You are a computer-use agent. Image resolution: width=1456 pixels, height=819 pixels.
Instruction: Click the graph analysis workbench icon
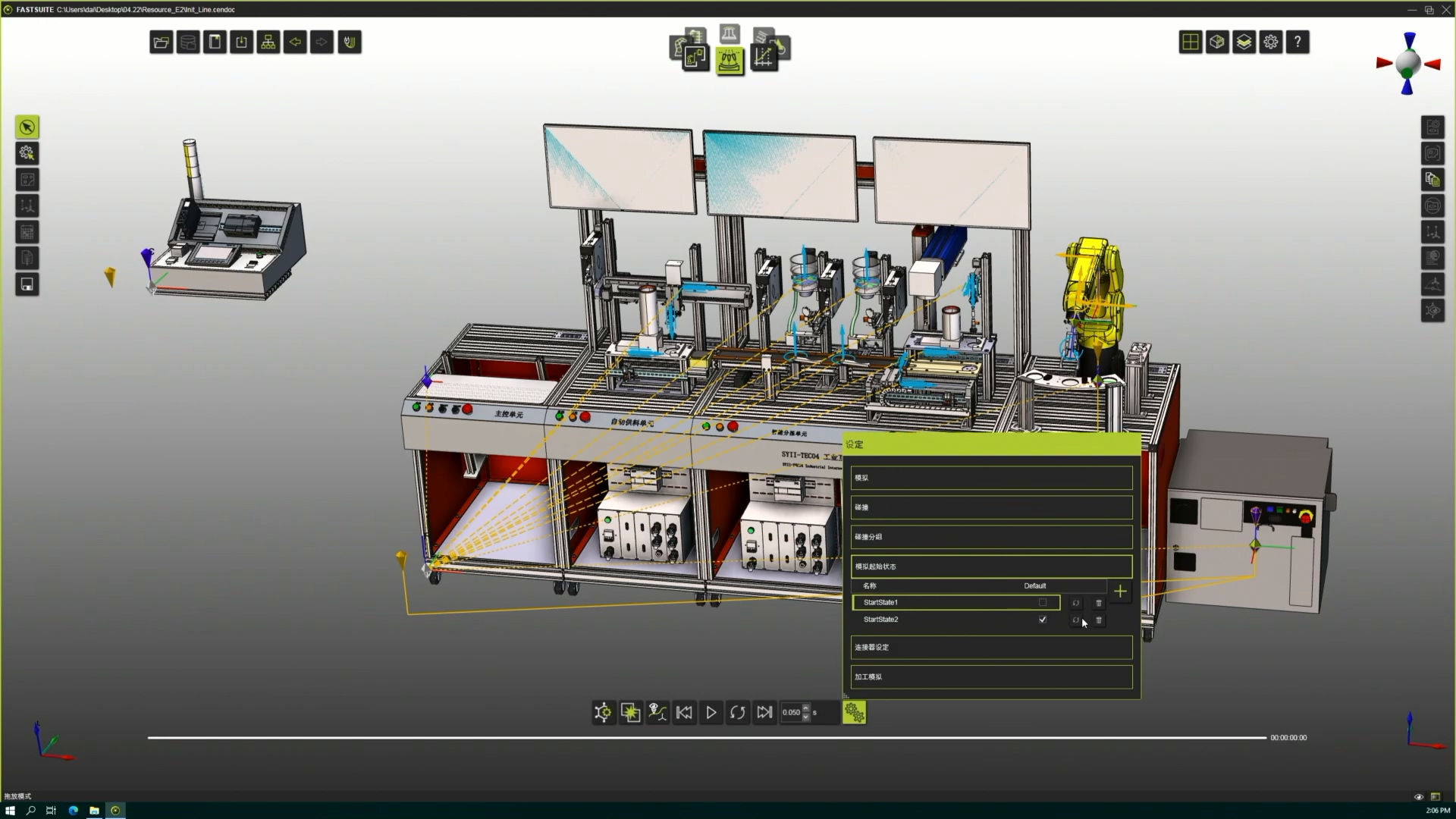[x=763, y=58]
